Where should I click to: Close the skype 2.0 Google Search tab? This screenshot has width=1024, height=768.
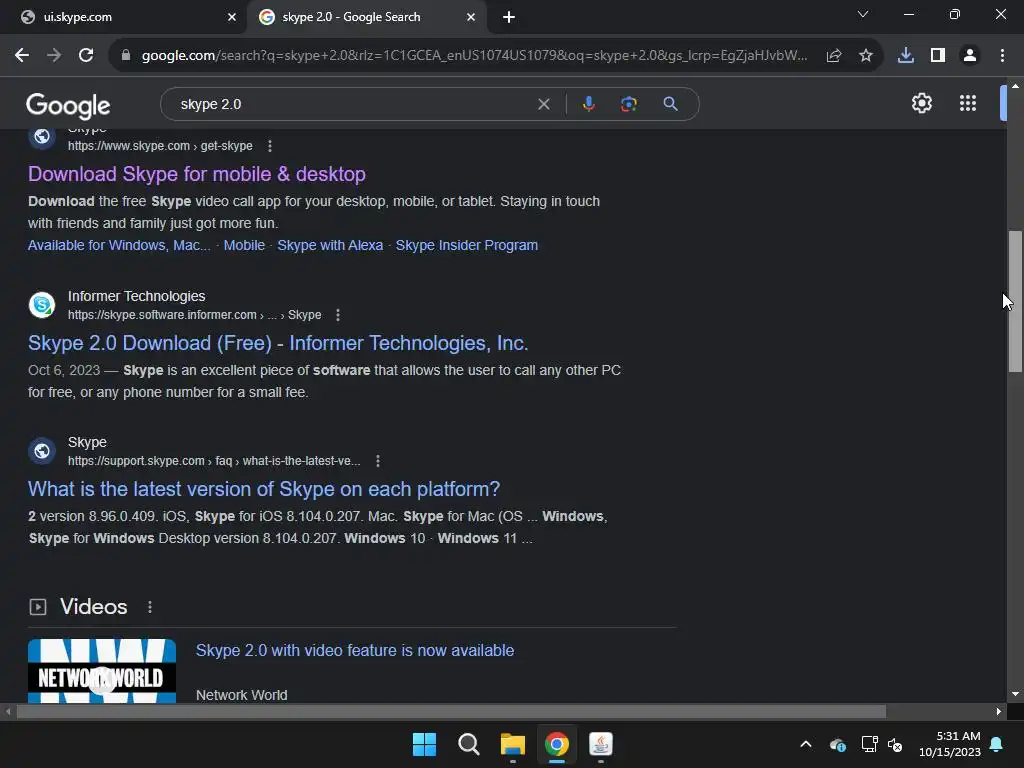pos(471,18)
